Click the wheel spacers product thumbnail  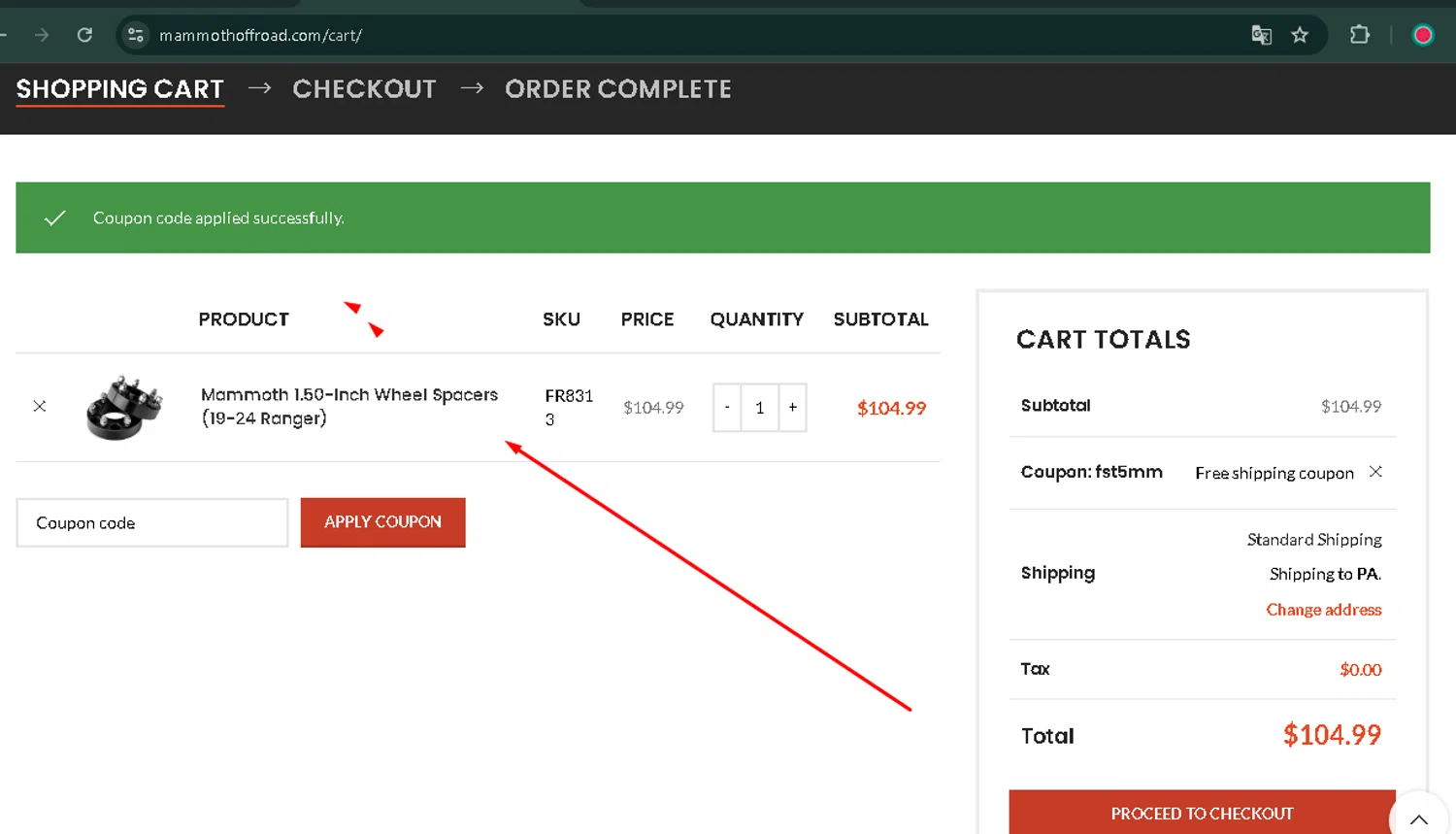(x=123, y=408)
